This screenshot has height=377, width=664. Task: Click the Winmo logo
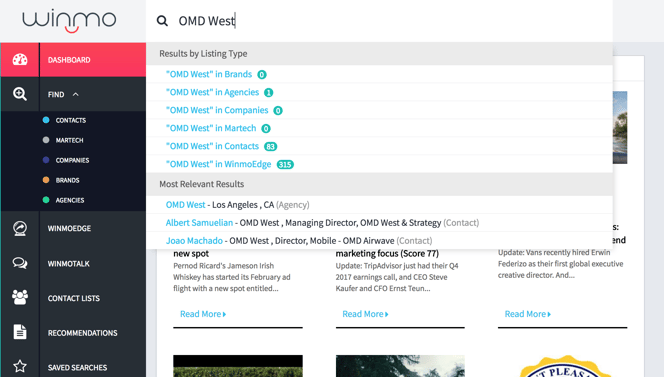pyautogui.click(x=69, y=21)
